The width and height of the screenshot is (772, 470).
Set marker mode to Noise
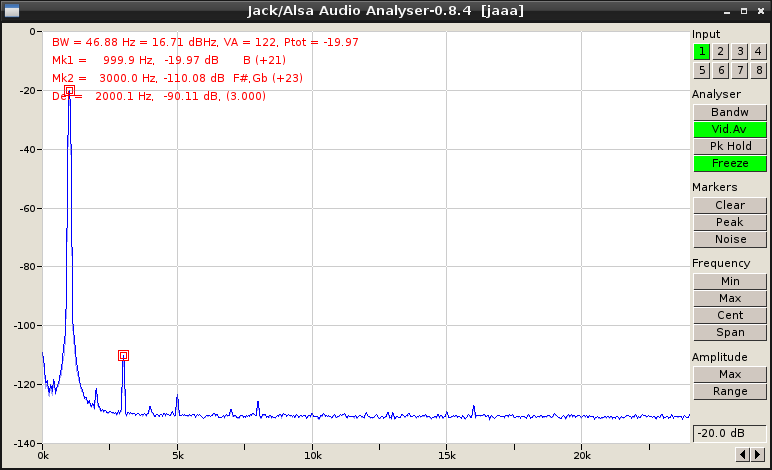730,239
